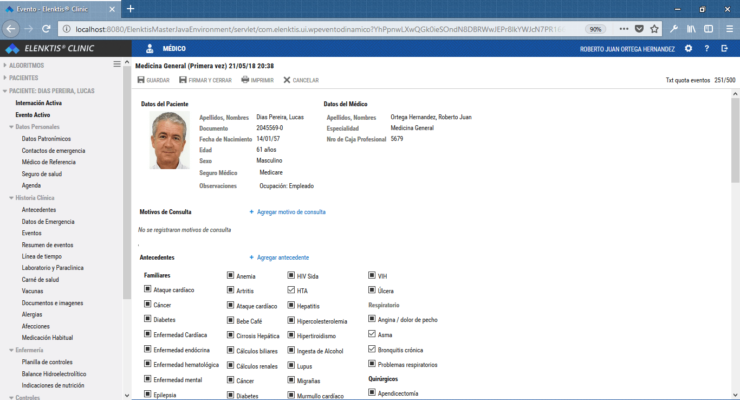Viewport: 740px width, 400px height.
Task: Open Línea de tiempo in sidebar
Action: tap(42, 256)
